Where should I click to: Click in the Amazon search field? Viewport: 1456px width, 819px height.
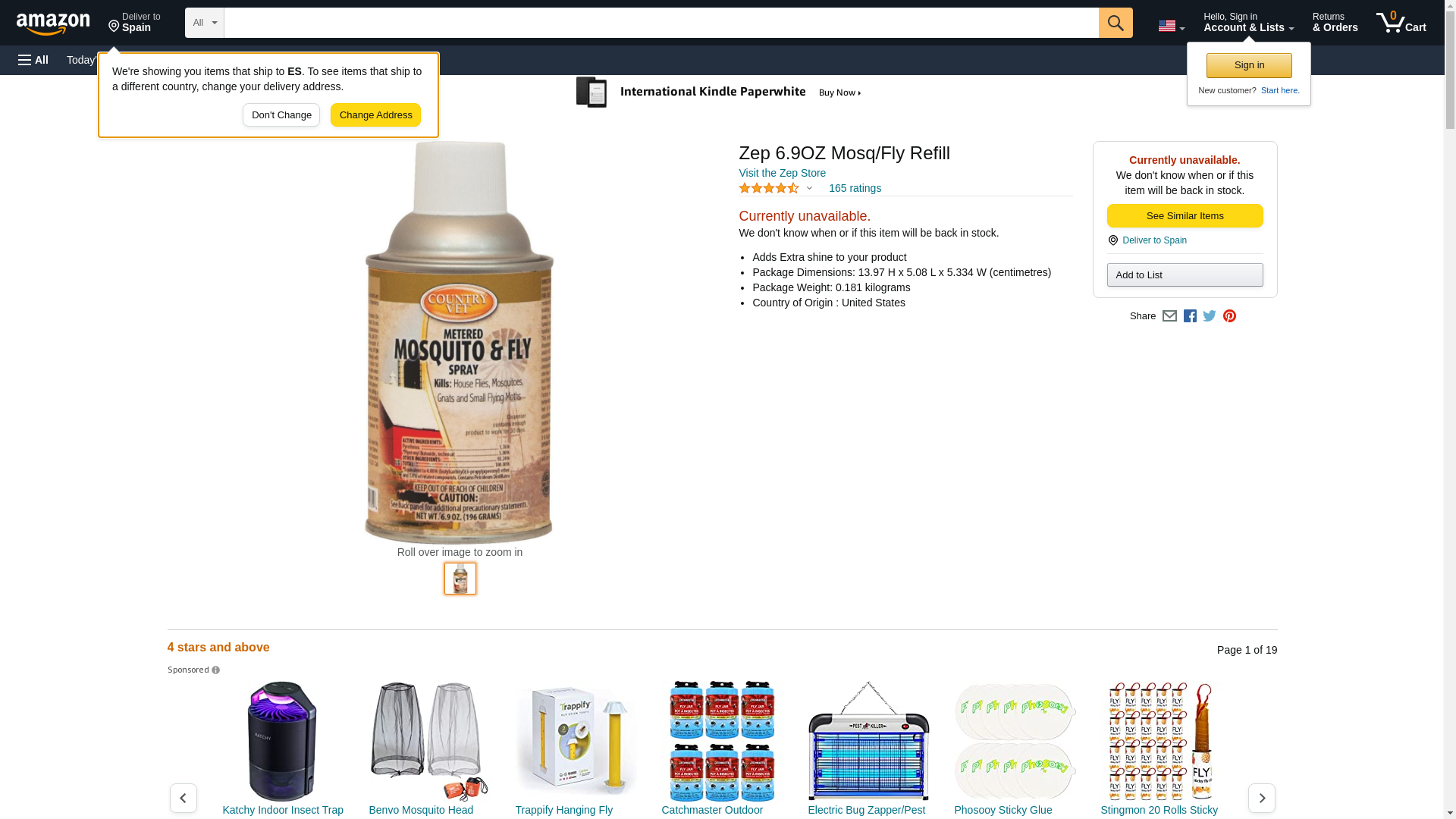click(x=661, y=23)
